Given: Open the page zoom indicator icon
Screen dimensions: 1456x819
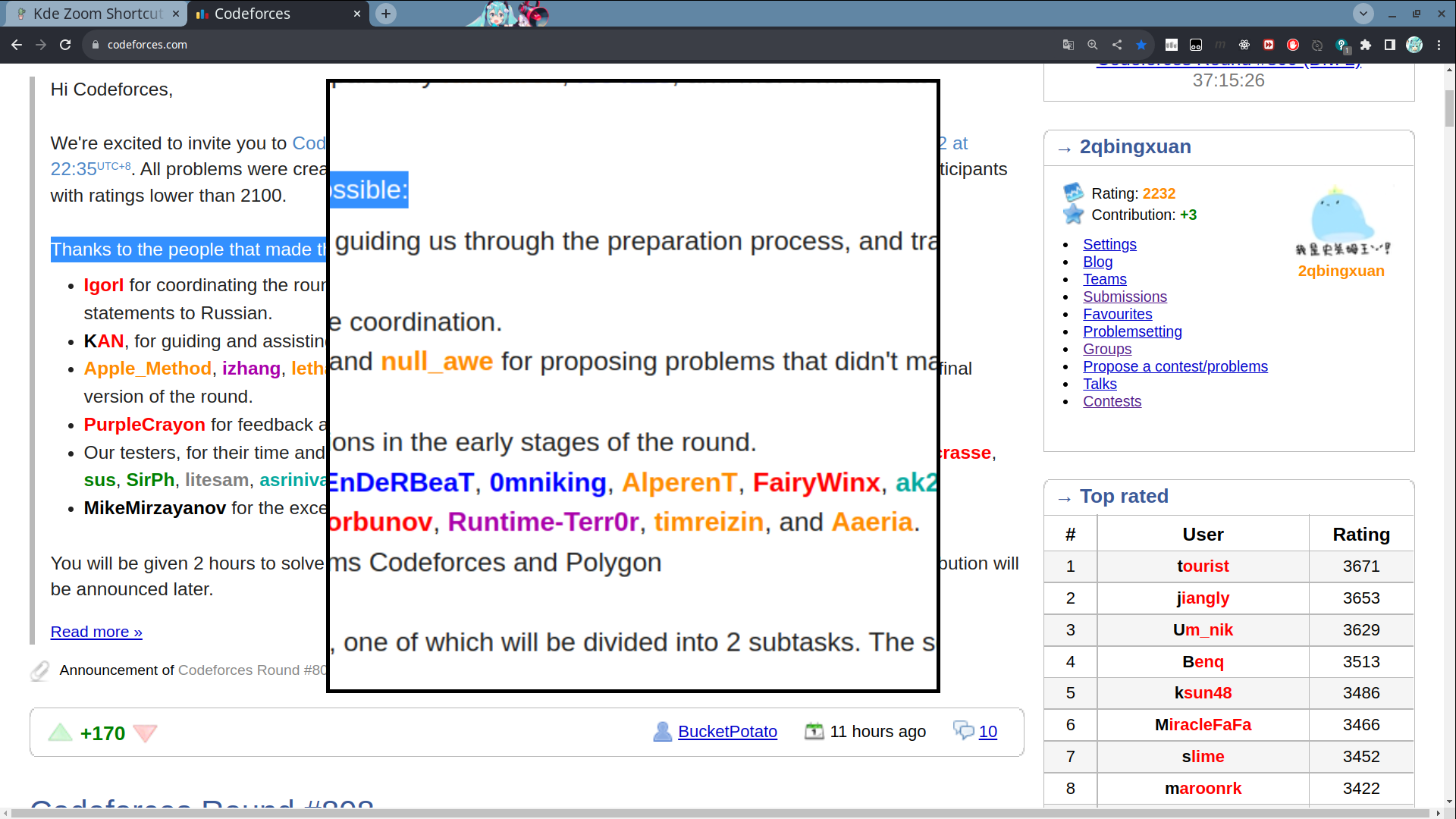Looking at the screenshot, I should 1093,45.
